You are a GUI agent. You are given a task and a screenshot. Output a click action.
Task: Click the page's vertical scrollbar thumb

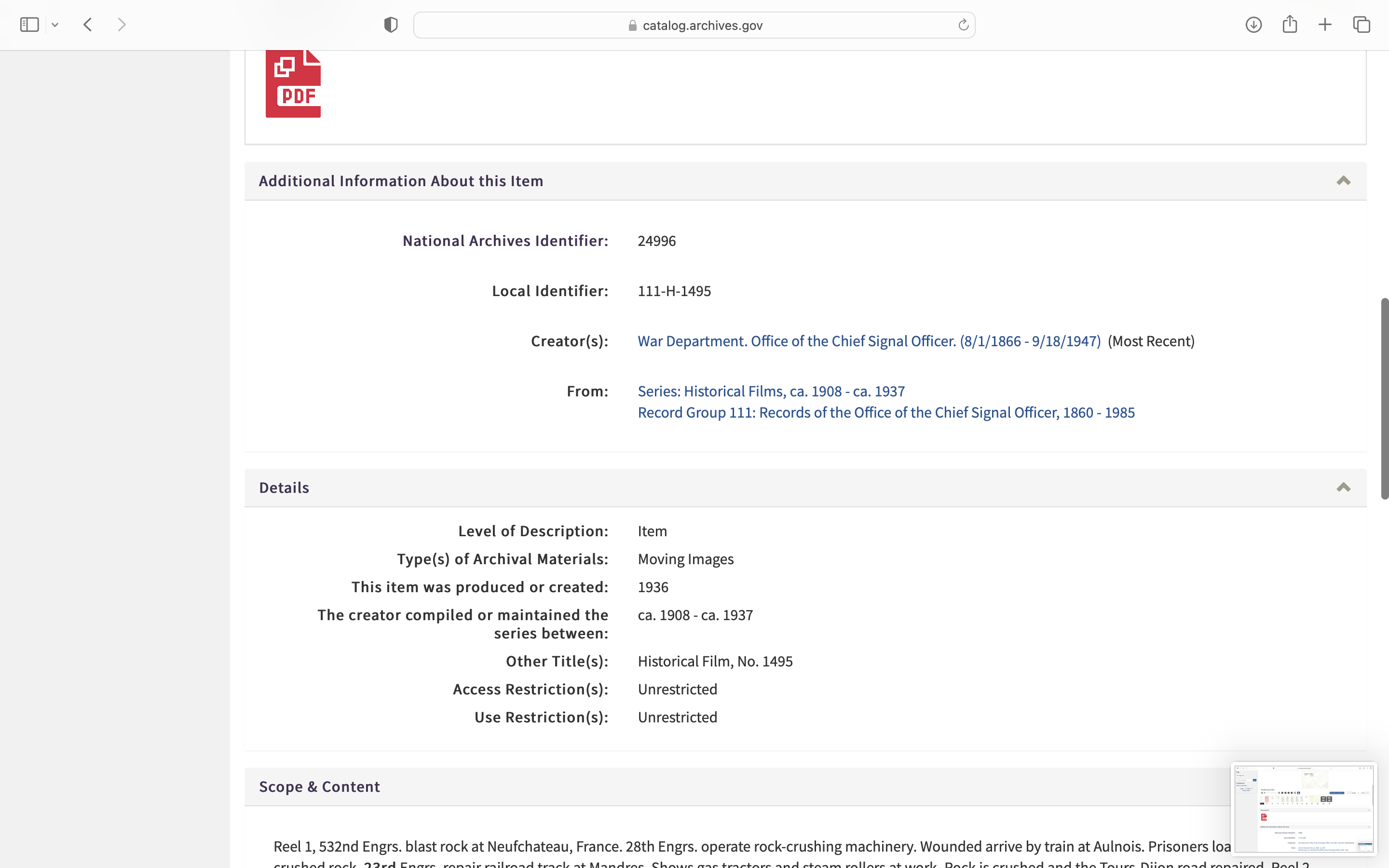(x=1384, y=398)
